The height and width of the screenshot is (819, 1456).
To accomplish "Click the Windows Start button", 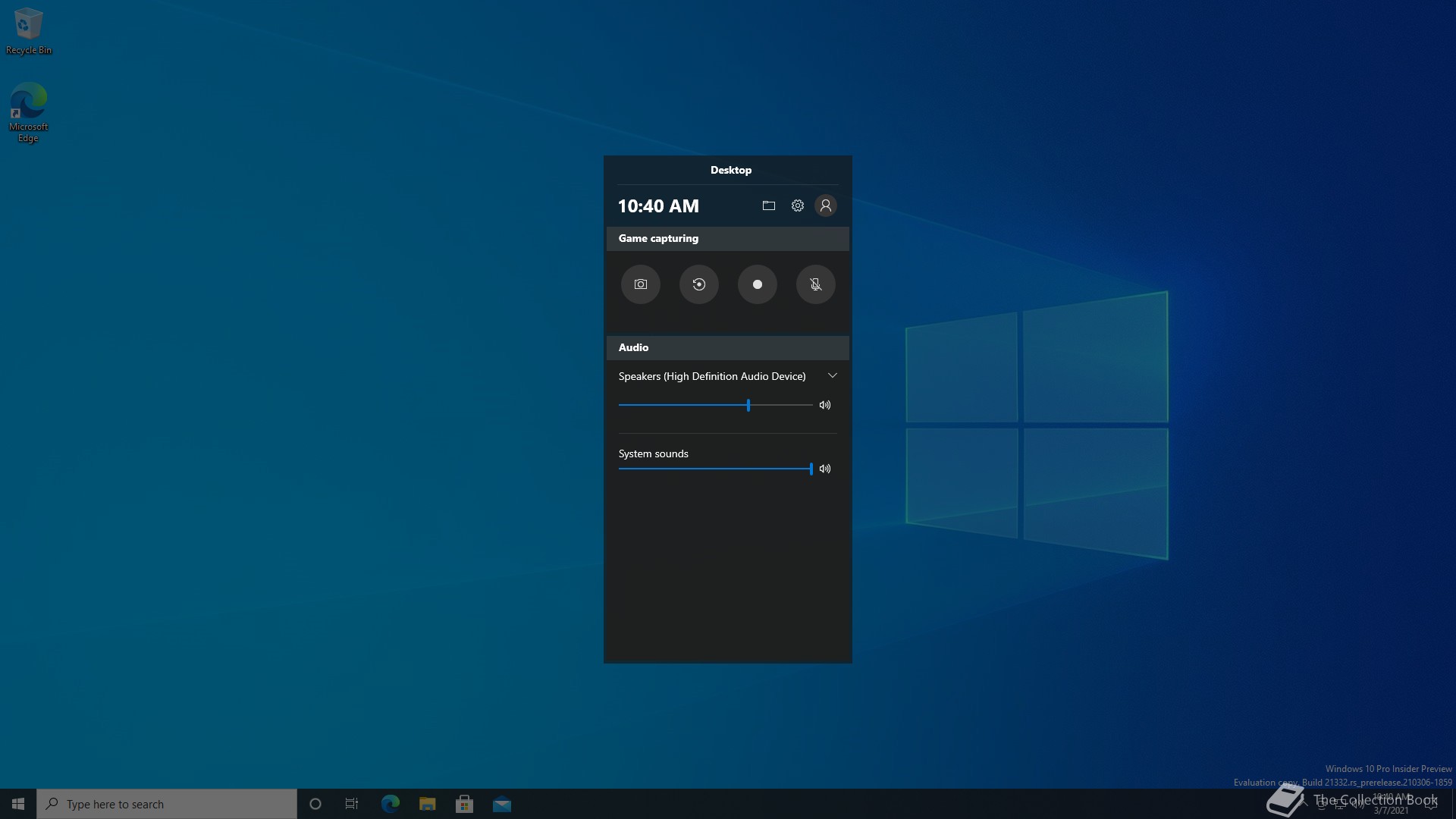I will point(18,804).
